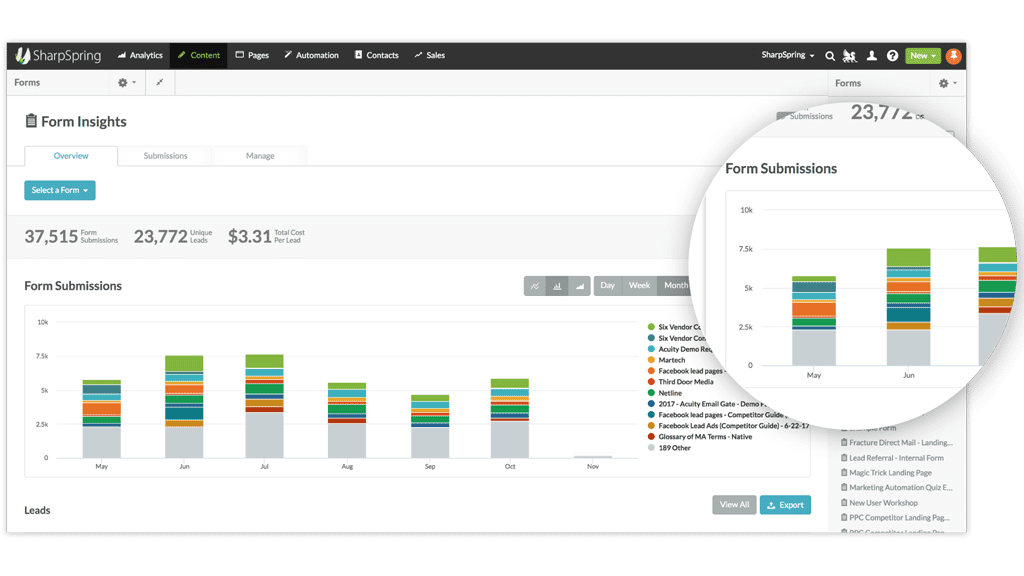Viewport: 1024px width, 576px height.
Task: Toggle 189 Other legend entry
Action: click(x=669, y=448)
